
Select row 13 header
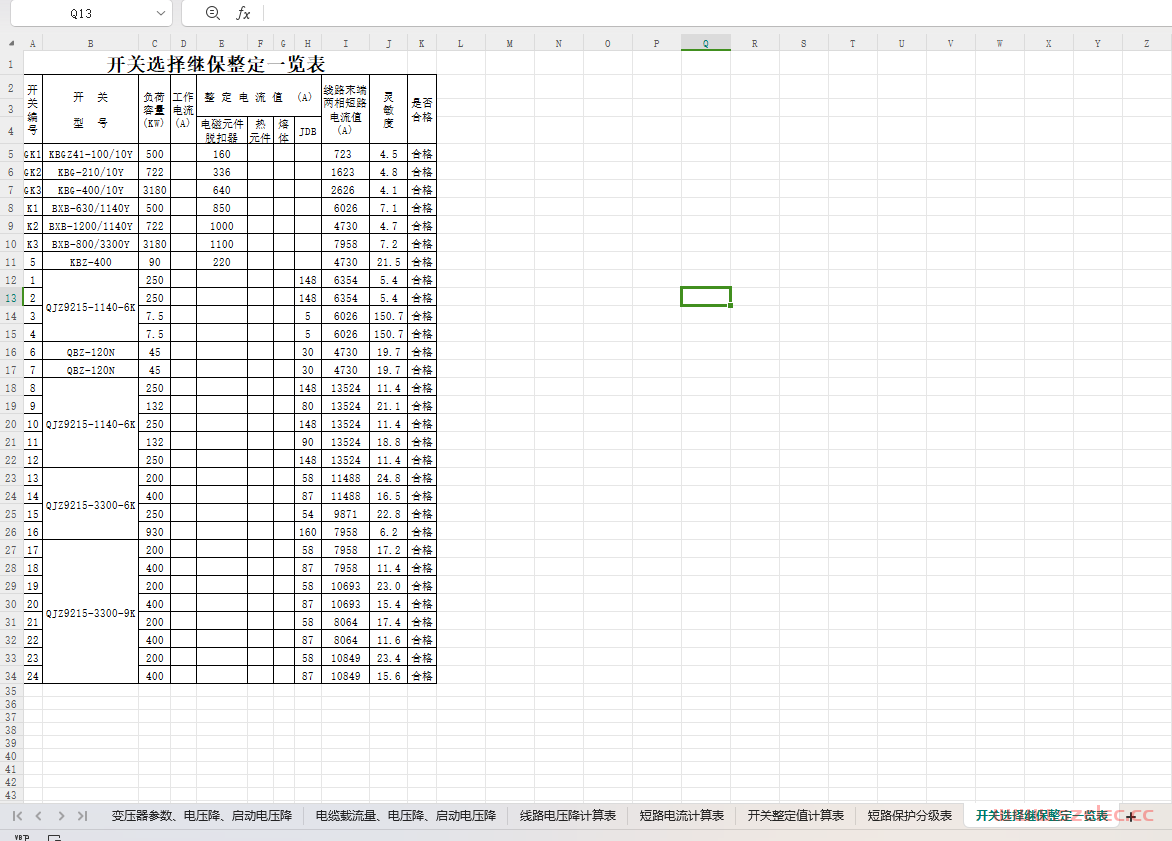(11, 298)
